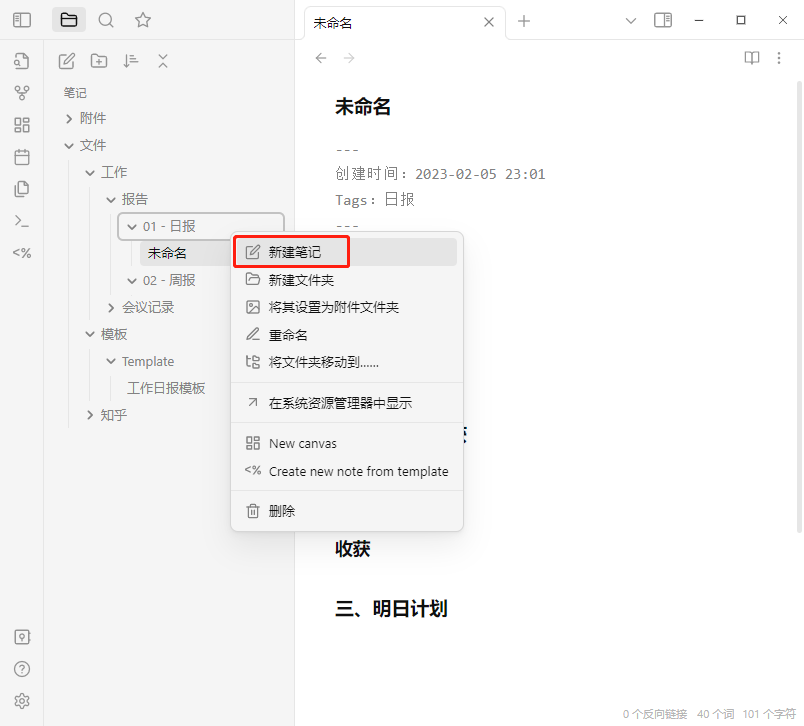Select 新建笔记 from context menu
804x726 pixels.
tap(295, 253)
